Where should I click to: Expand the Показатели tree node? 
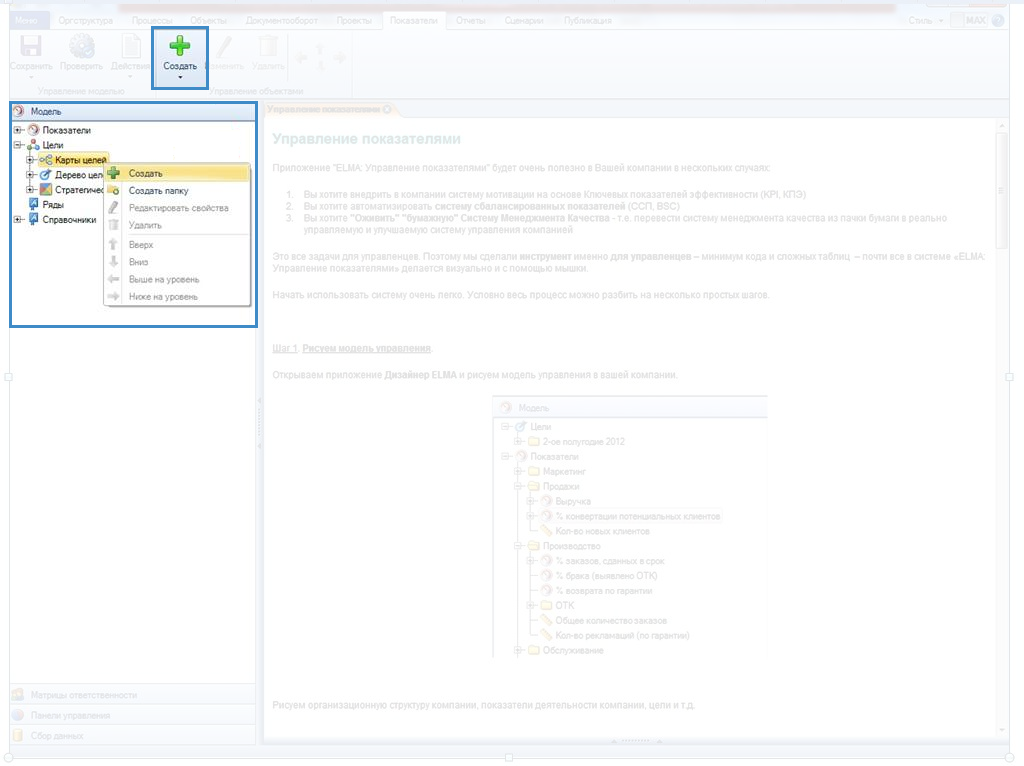click(x=19, y=130)
